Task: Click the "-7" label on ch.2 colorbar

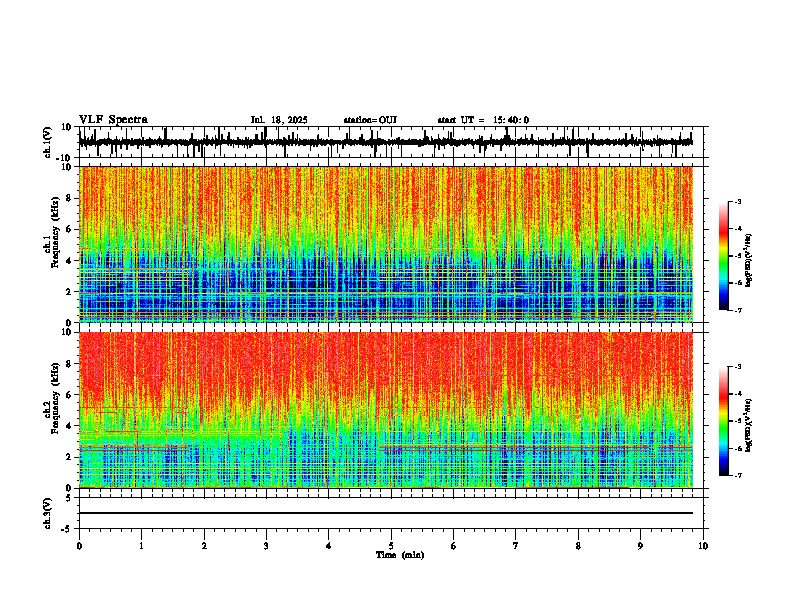Action: (x=737, y=475)
